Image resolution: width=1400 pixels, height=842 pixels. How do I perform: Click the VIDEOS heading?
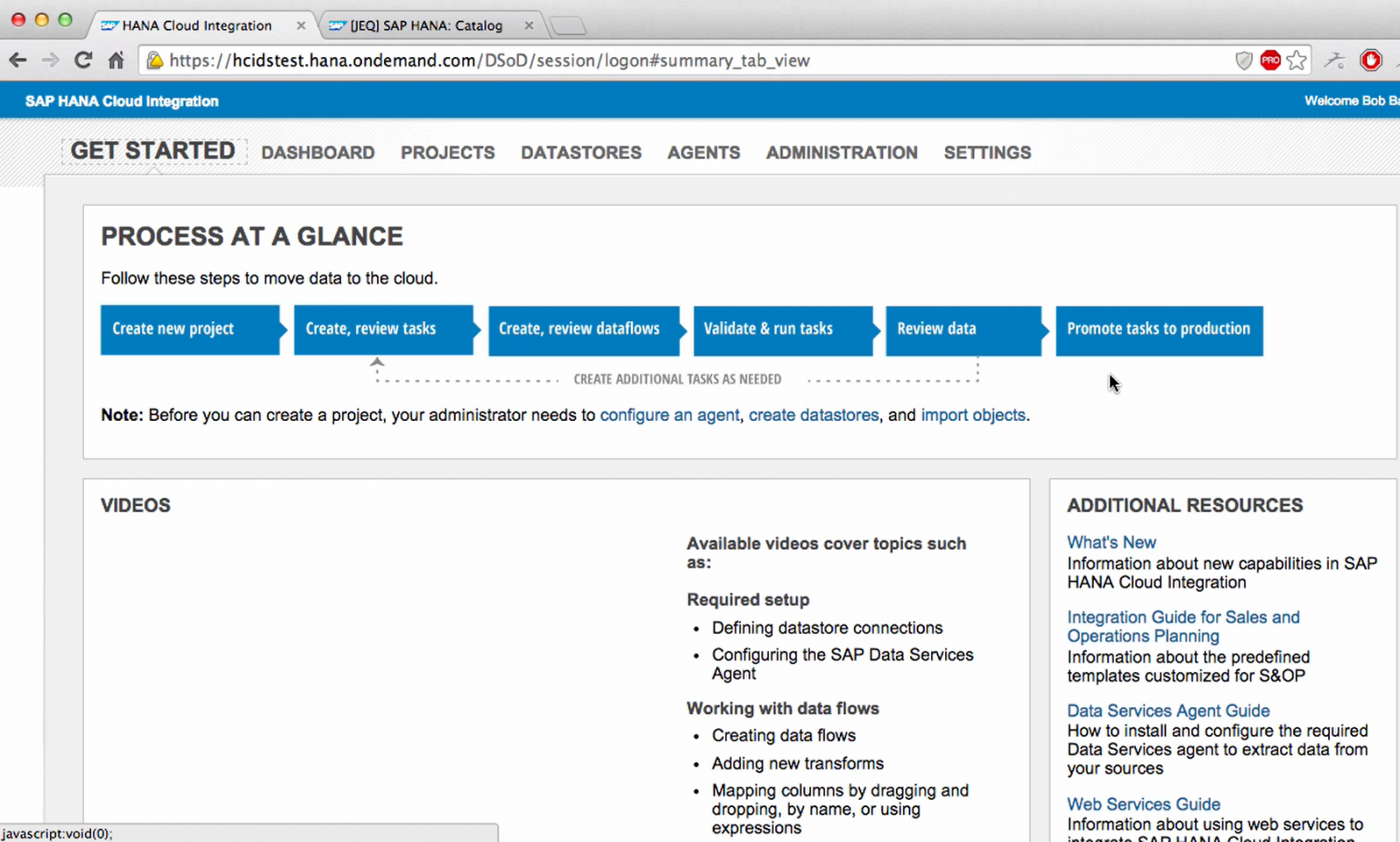pos(136,505)
